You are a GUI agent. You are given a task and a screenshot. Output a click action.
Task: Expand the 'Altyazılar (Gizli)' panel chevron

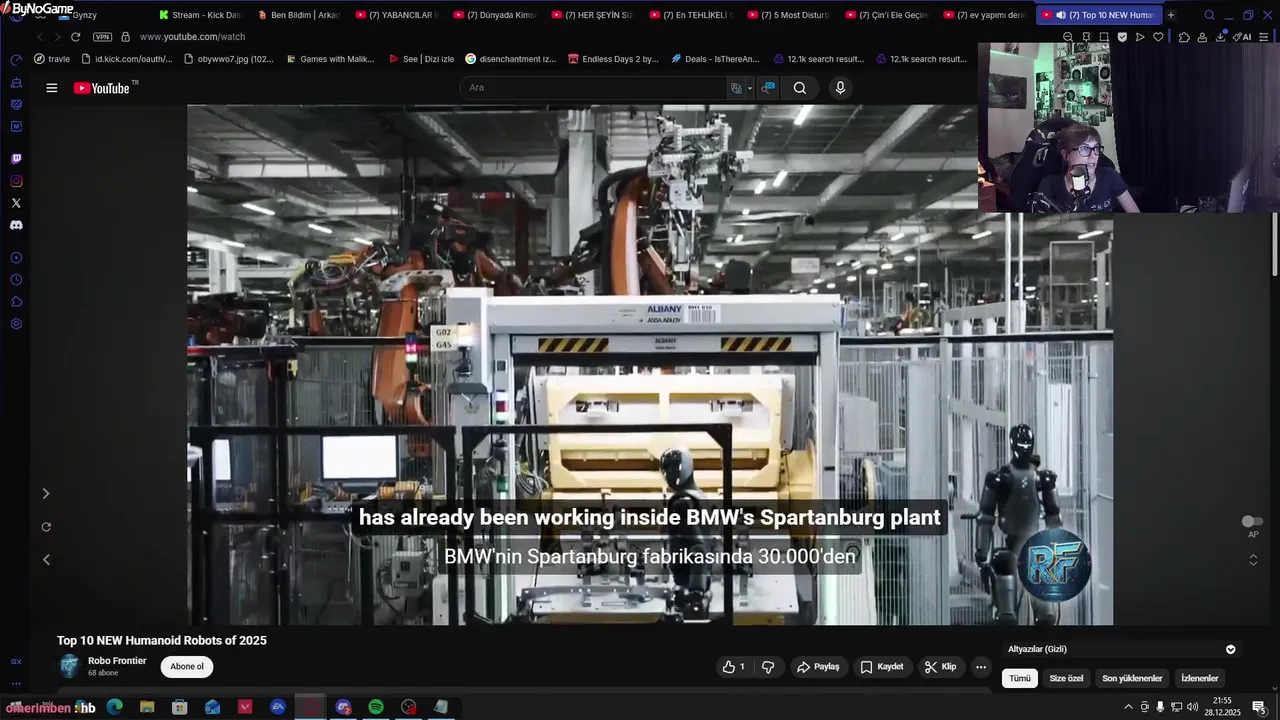pyautogui.click(x=1230, y=649)
